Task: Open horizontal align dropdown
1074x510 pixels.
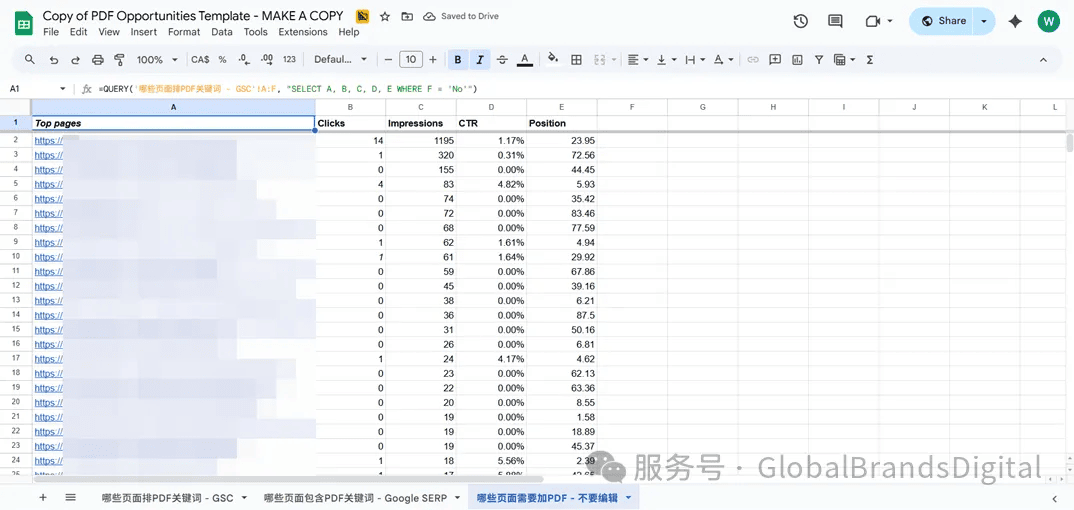Action: (x=638, y=60)
